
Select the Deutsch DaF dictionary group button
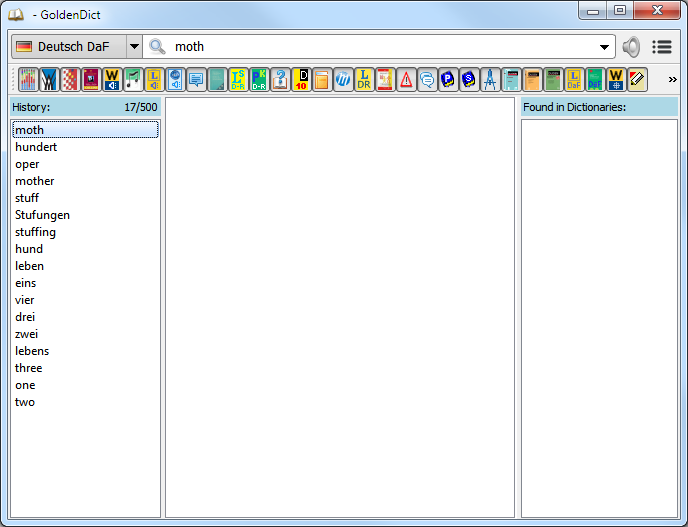click(x=69, y=47)
